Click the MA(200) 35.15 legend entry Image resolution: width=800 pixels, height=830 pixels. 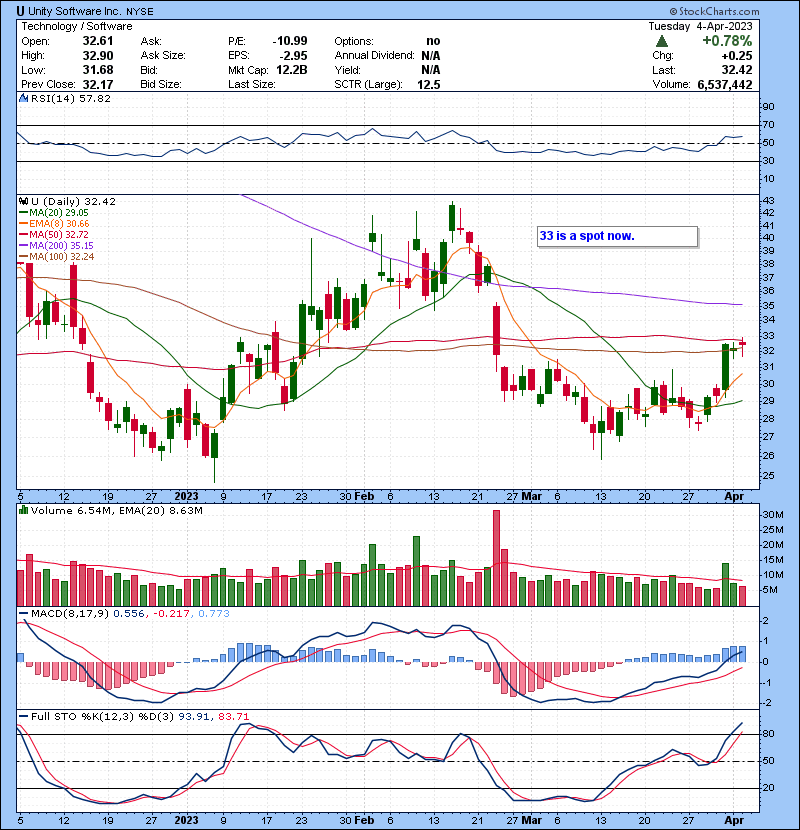(61, 246)
